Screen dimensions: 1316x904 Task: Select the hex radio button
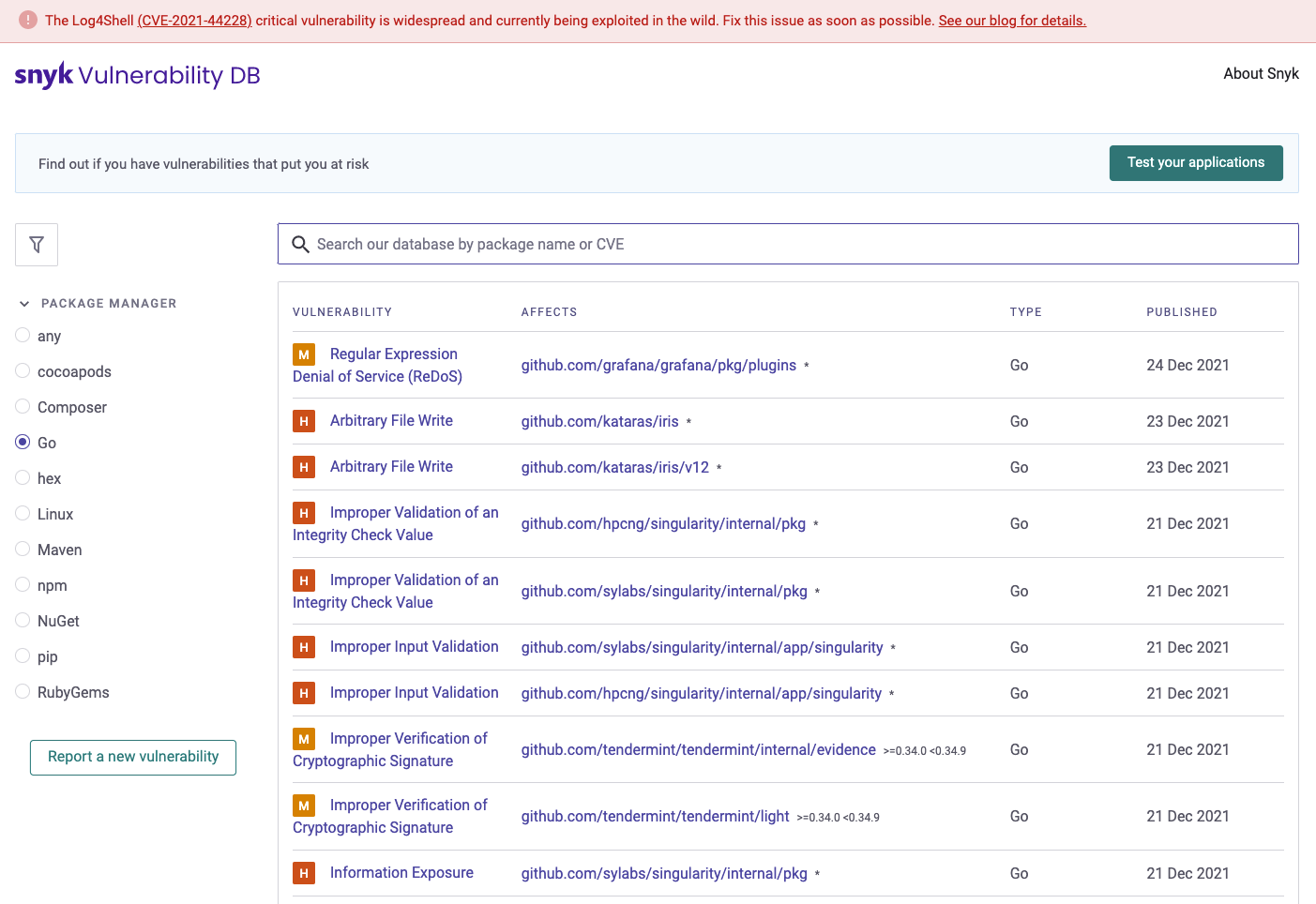pyautogui.click(x=23, y=477)
